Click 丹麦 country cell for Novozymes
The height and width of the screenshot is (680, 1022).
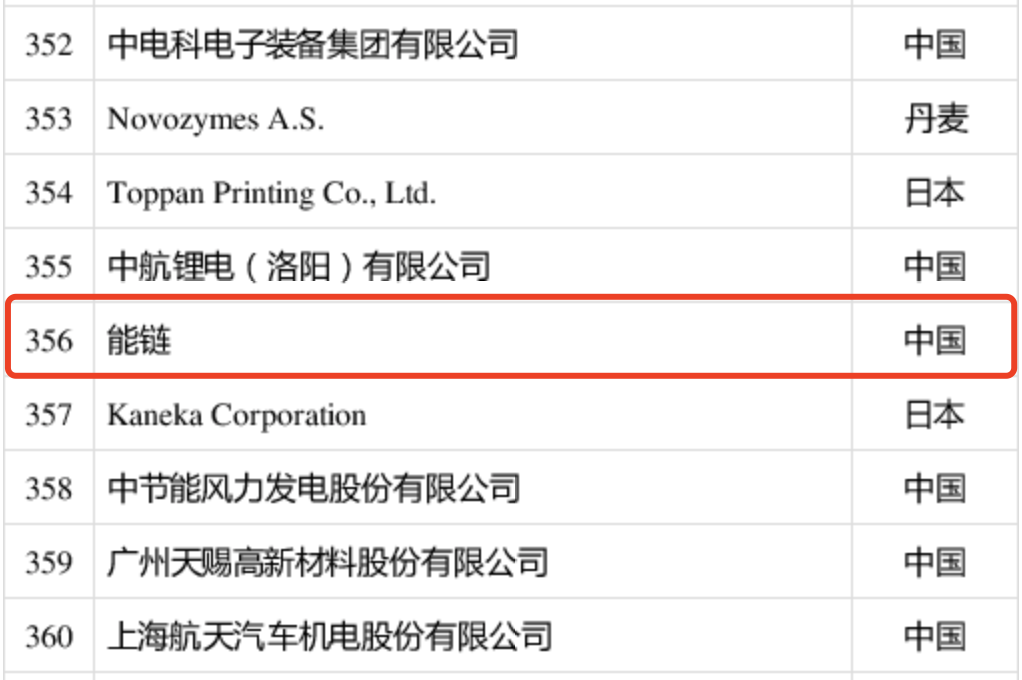(x=935, y=119)
